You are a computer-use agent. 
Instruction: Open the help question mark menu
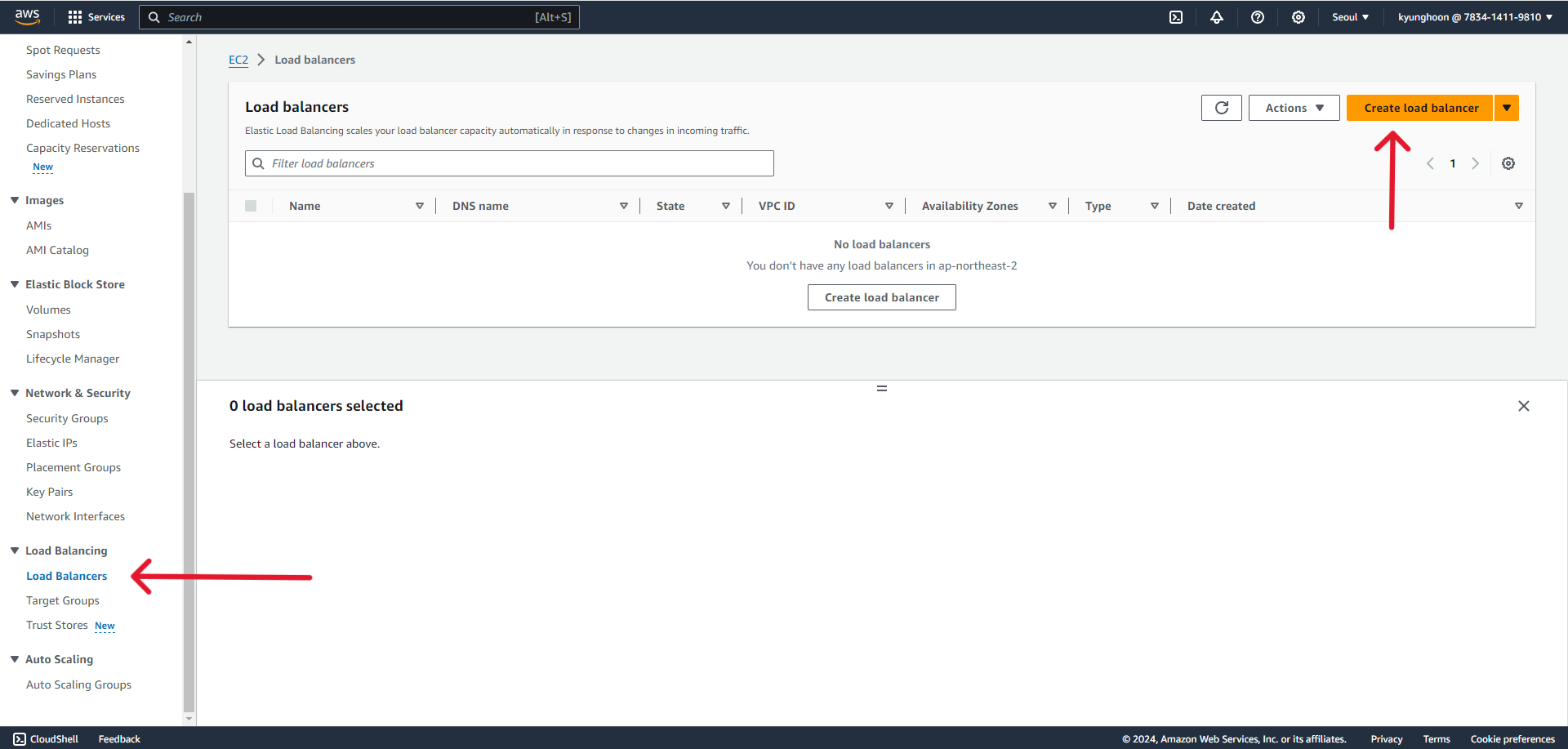(x=1258, y=17)
